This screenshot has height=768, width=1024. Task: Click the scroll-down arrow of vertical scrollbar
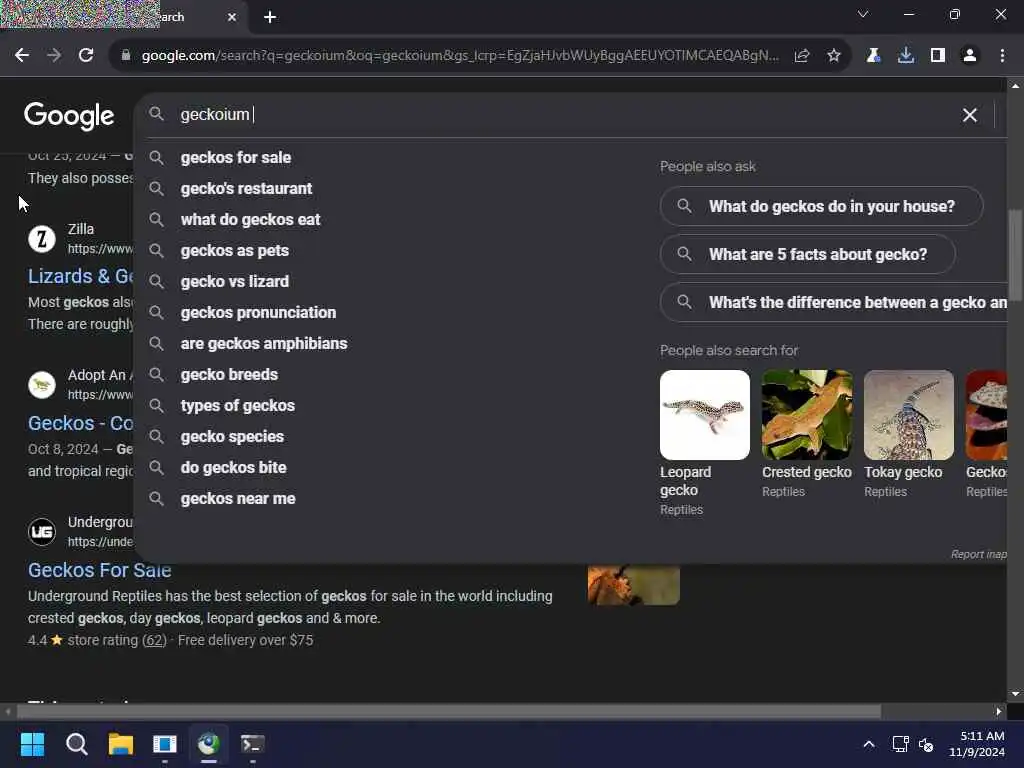[1015, 694]
